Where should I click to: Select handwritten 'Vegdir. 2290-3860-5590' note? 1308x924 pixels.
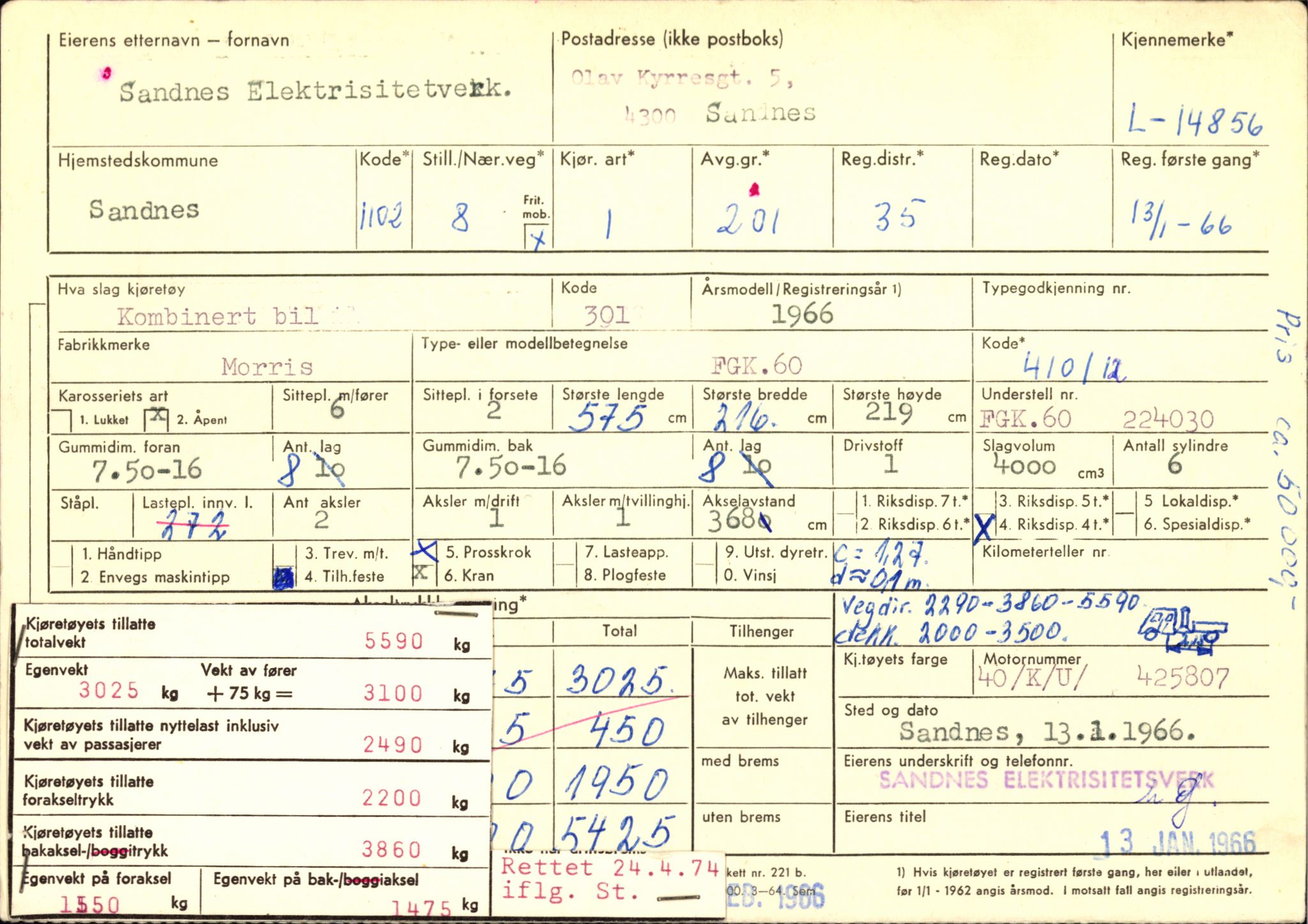click(990, 604)
